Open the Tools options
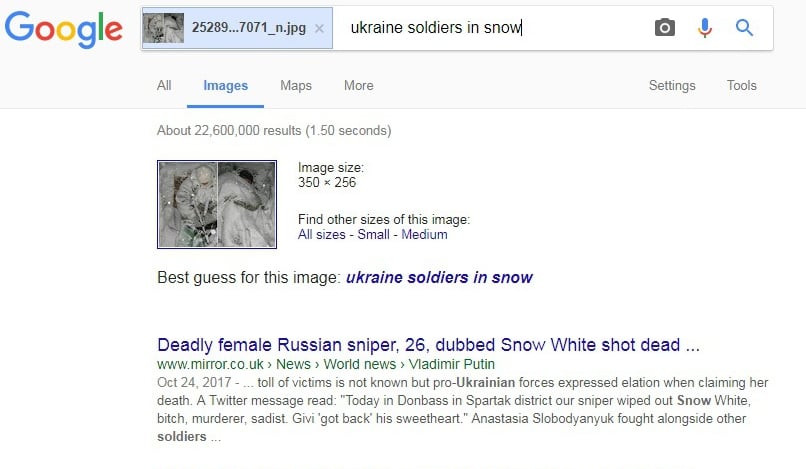The height and width of the screenshot is (469, 806). 741,85
